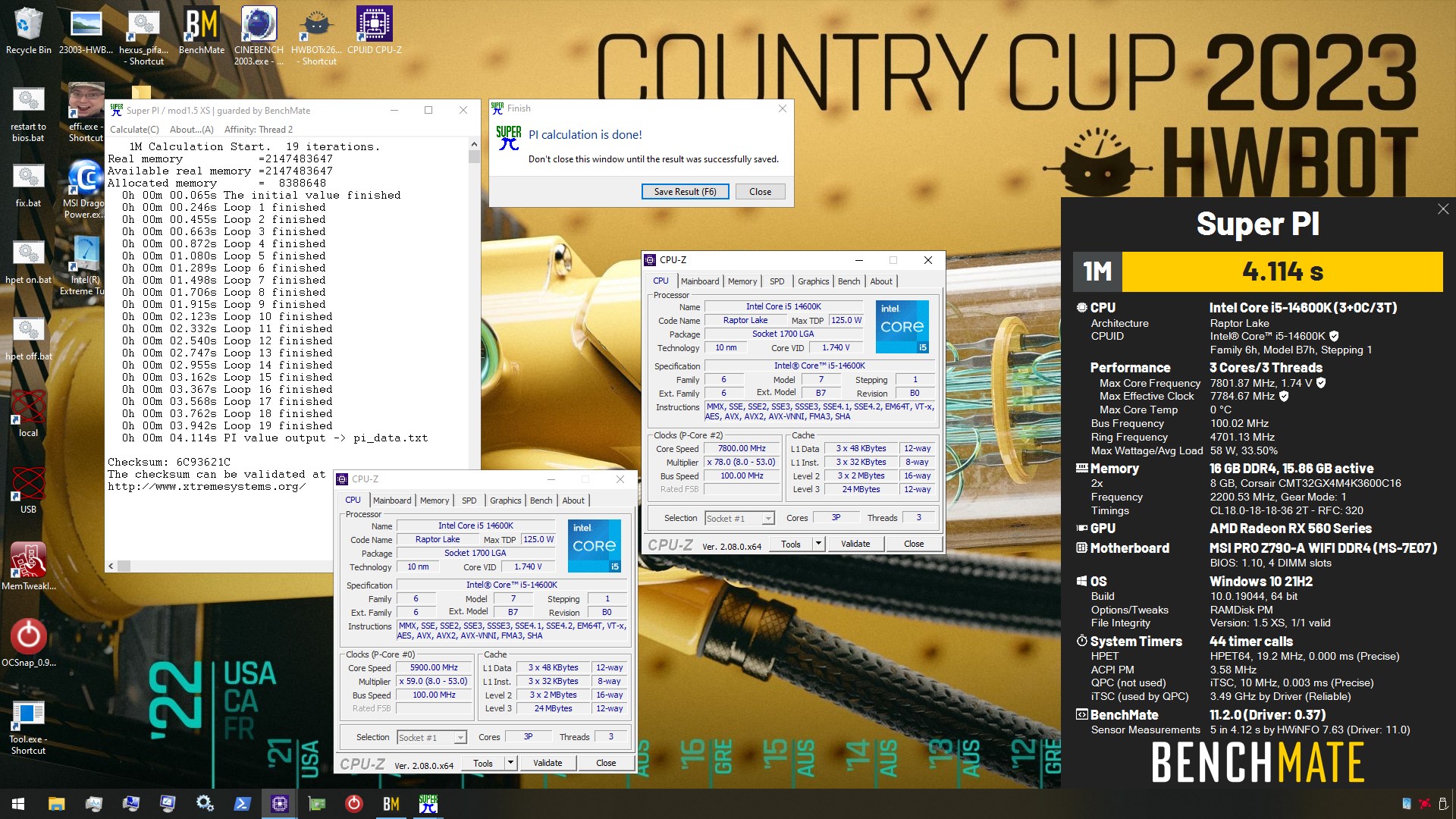Viewport: 1456px width, 819px height.
Task: Click Core Speed 5900.00 MHz field
Action: [434, 667]
